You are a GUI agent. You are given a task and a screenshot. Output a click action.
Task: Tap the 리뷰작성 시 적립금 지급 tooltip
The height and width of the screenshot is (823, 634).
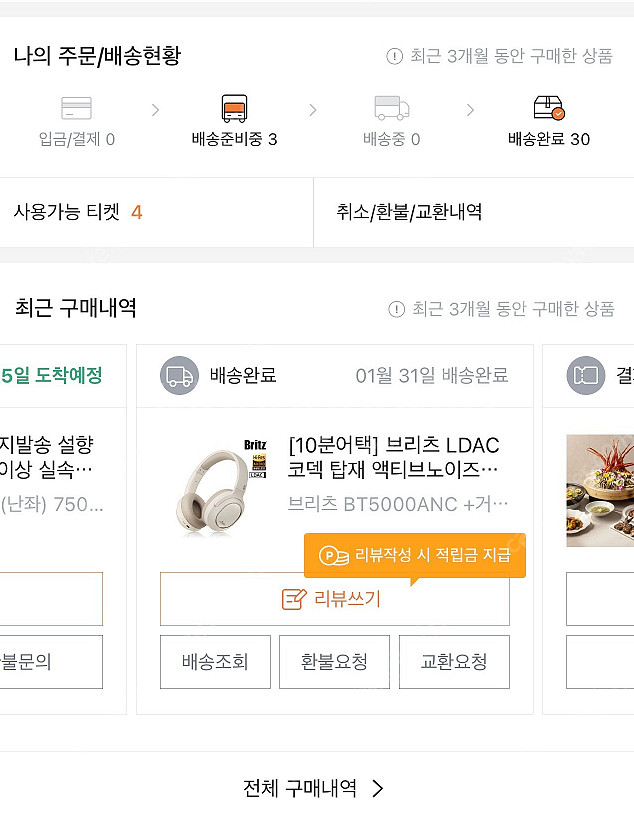point(415,555)
